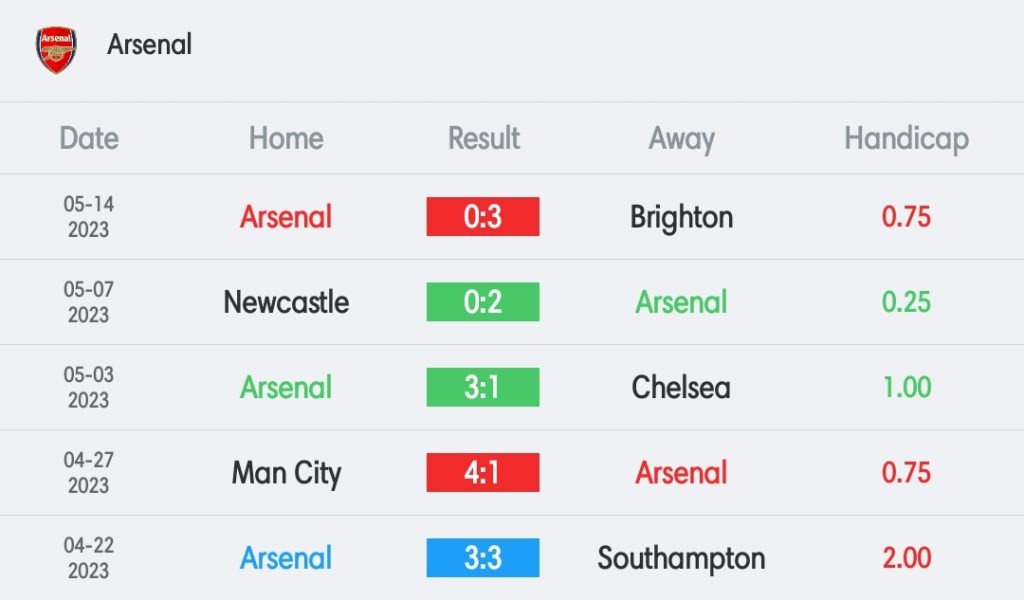Select the Result column header
The width and height of the screenshot is (1024, 600).
[x=483, y=138]
